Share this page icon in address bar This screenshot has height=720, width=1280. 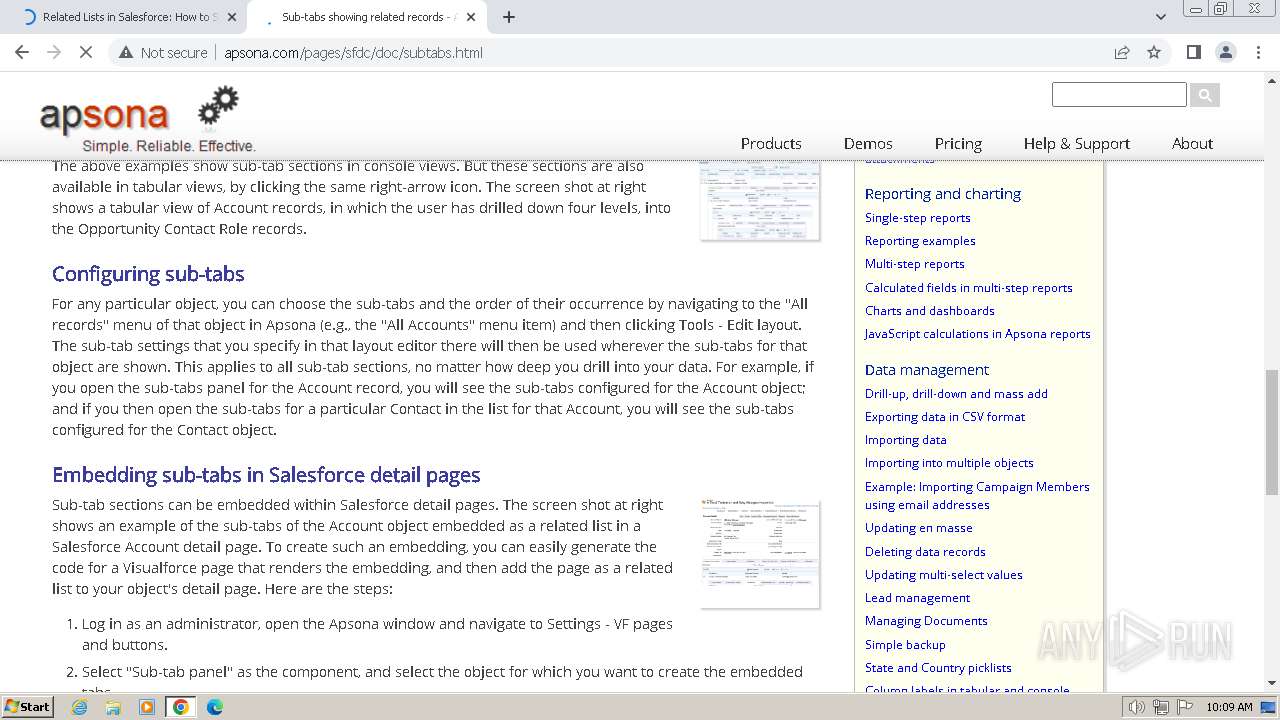tap(1122, 52)
